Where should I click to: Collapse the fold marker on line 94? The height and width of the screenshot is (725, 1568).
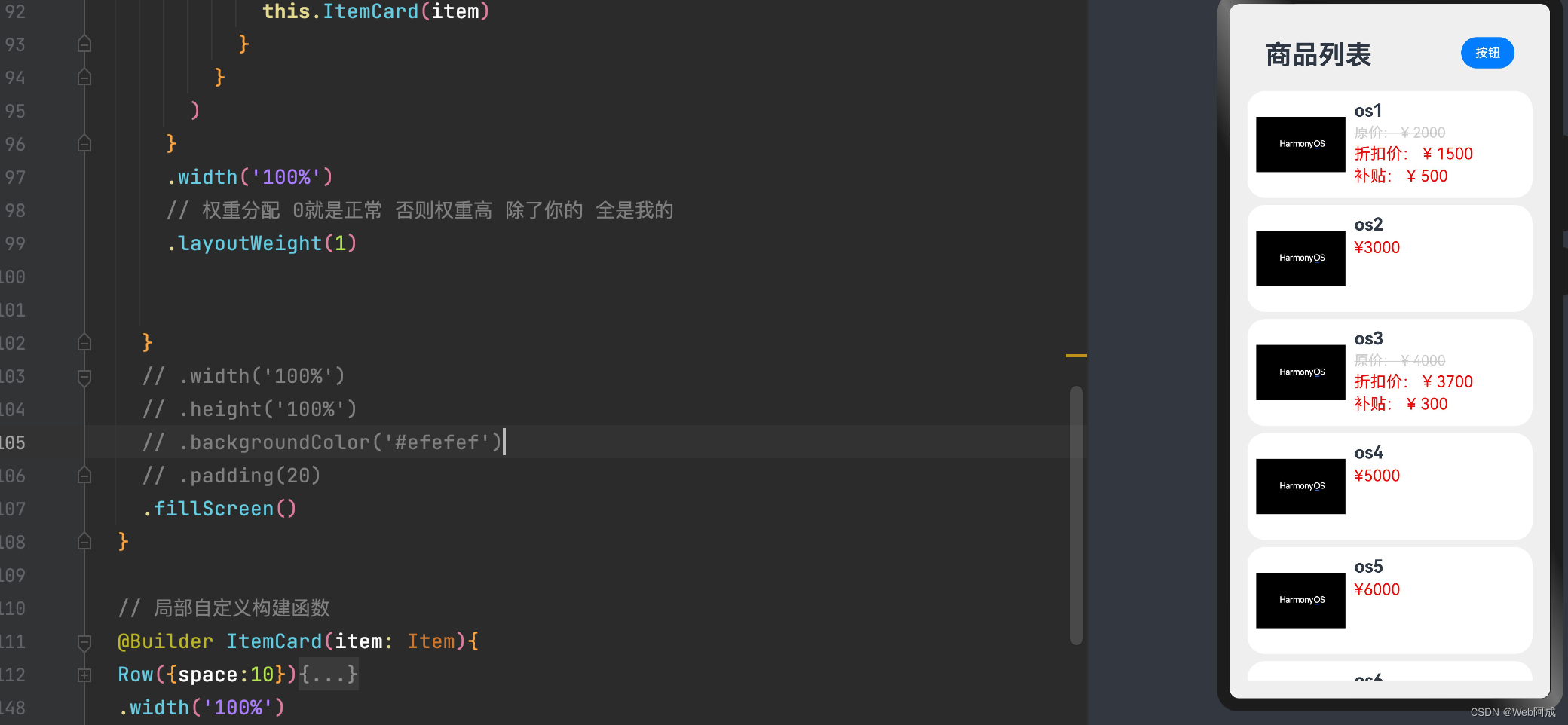click(84, 78)
